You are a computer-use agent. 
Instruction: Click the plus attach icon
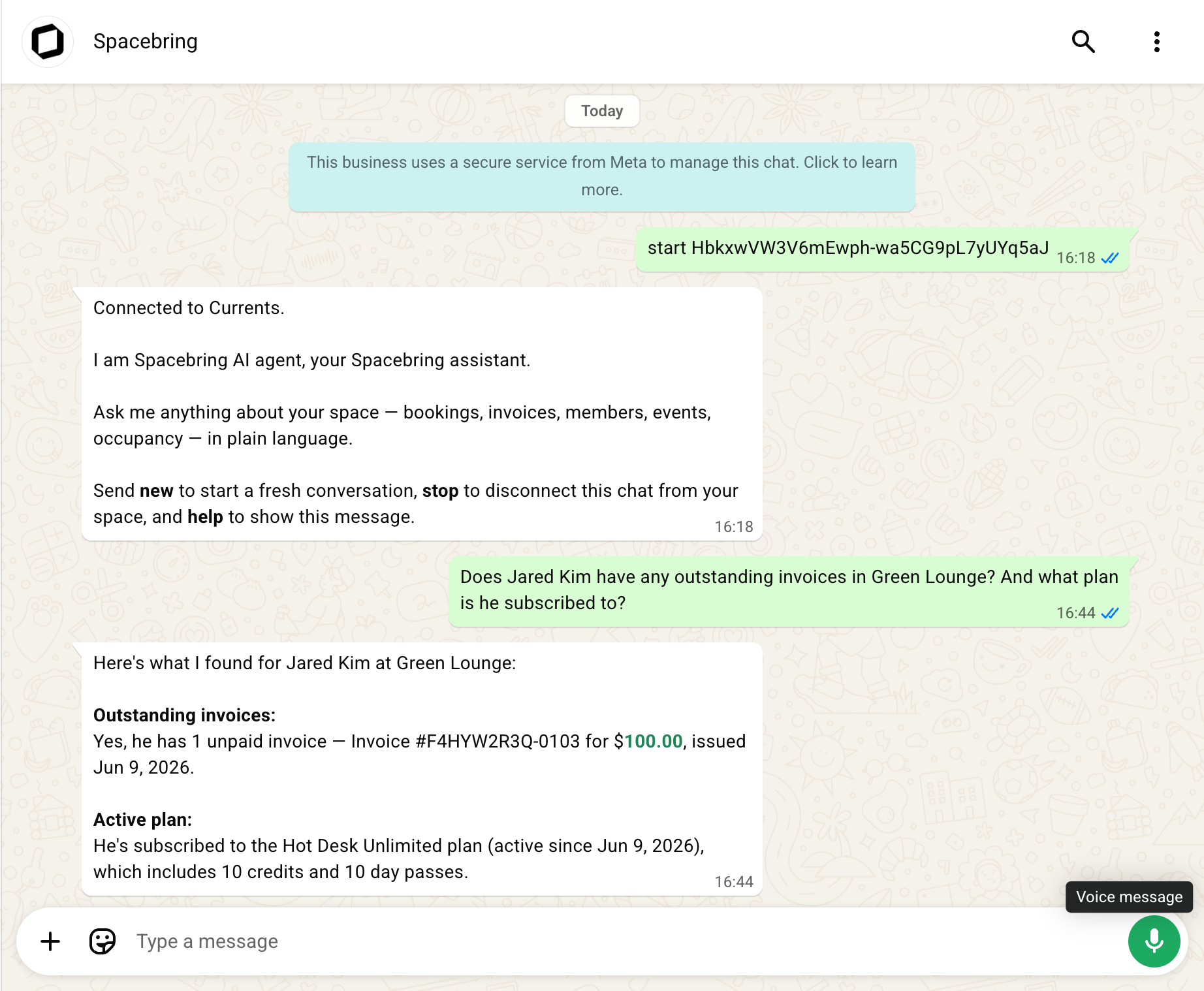coord(50,941)
